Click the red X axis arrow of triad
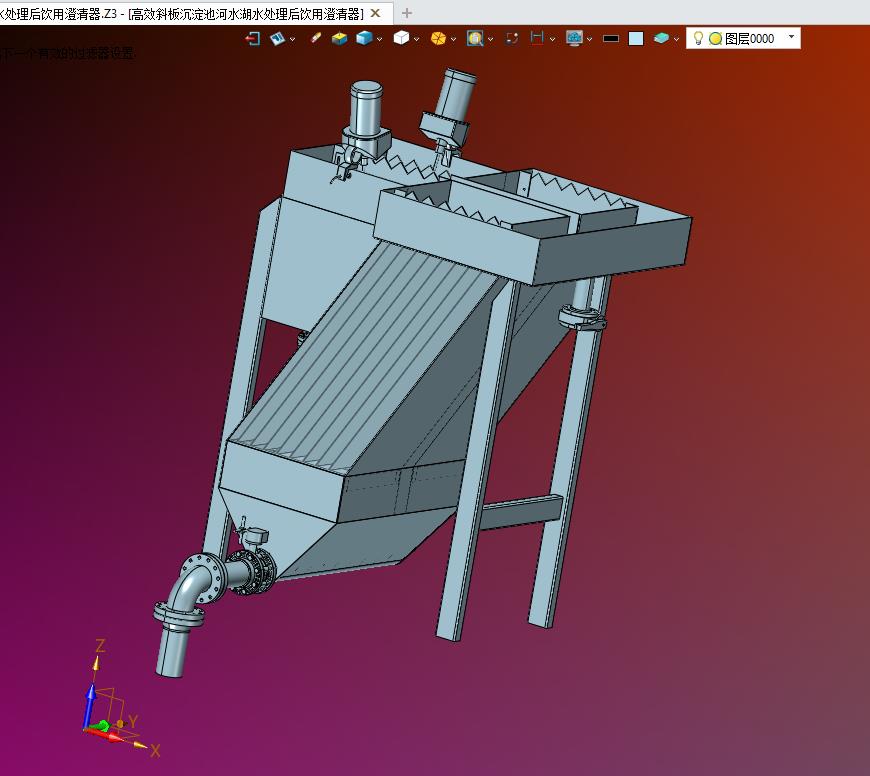This screenshot has width=870, height=776. [x=105, y=736]
